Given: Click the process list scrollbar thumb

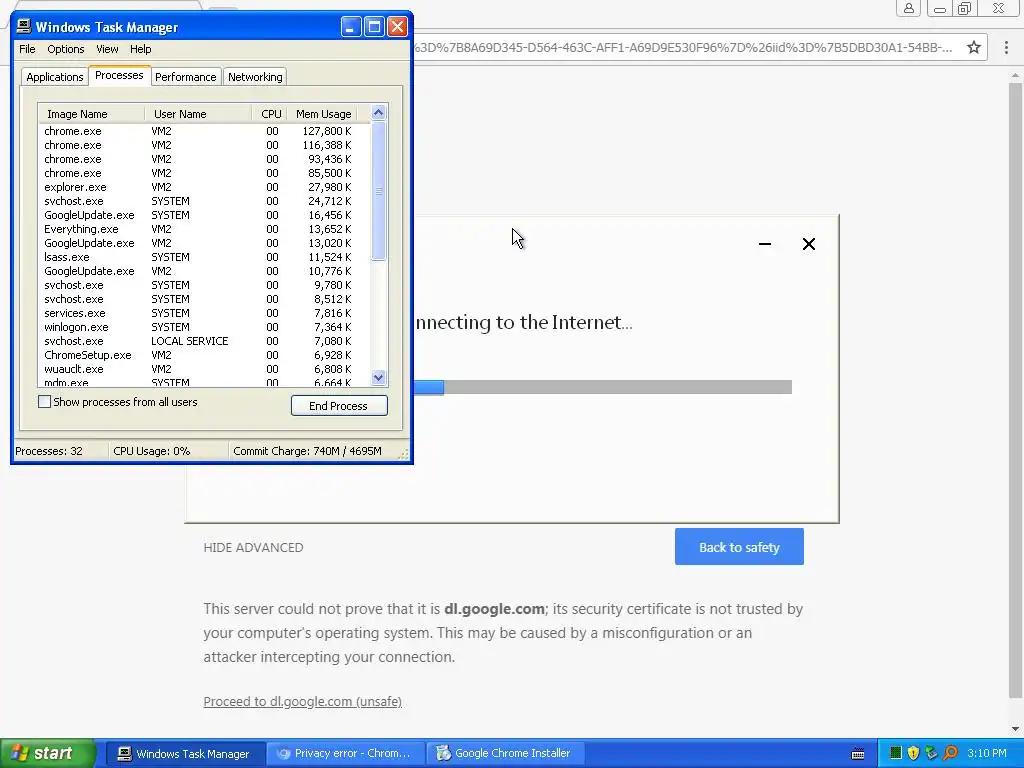Looking at the screenshot, I should [378, 191].
